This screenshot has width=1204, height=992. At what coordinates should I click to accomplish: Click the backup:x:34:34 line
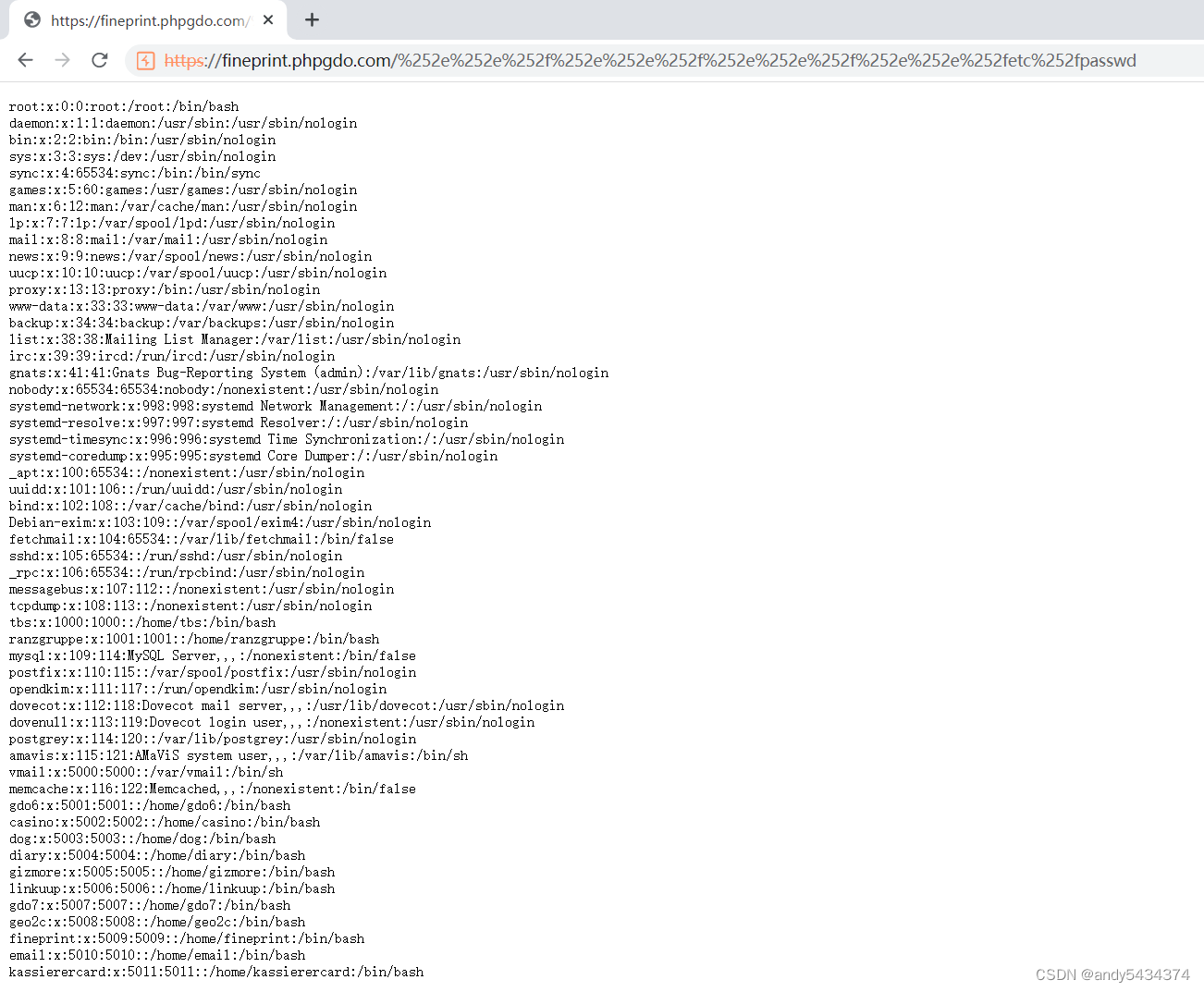(x=202, y=323)
